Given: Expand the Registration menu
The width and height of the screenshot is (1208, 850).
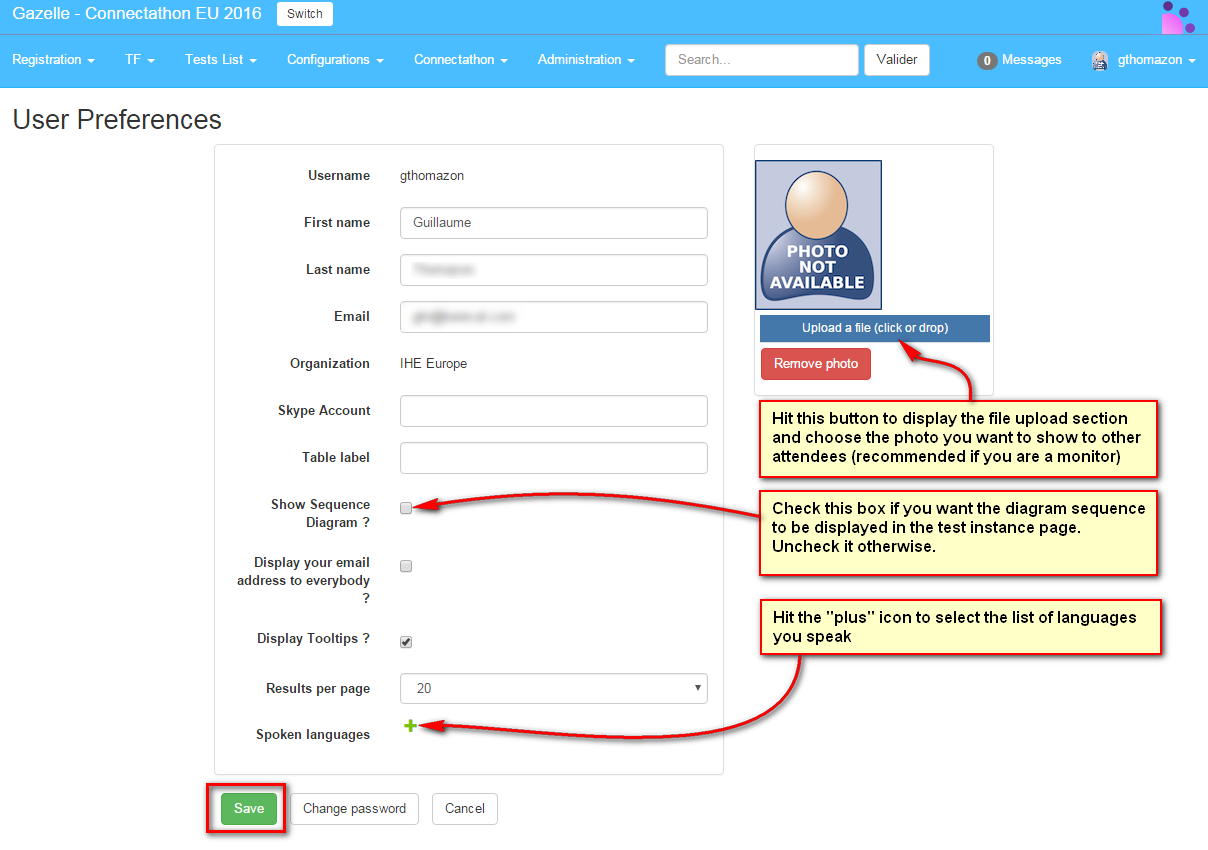Looking at the screenshot, I should (53, 60).
